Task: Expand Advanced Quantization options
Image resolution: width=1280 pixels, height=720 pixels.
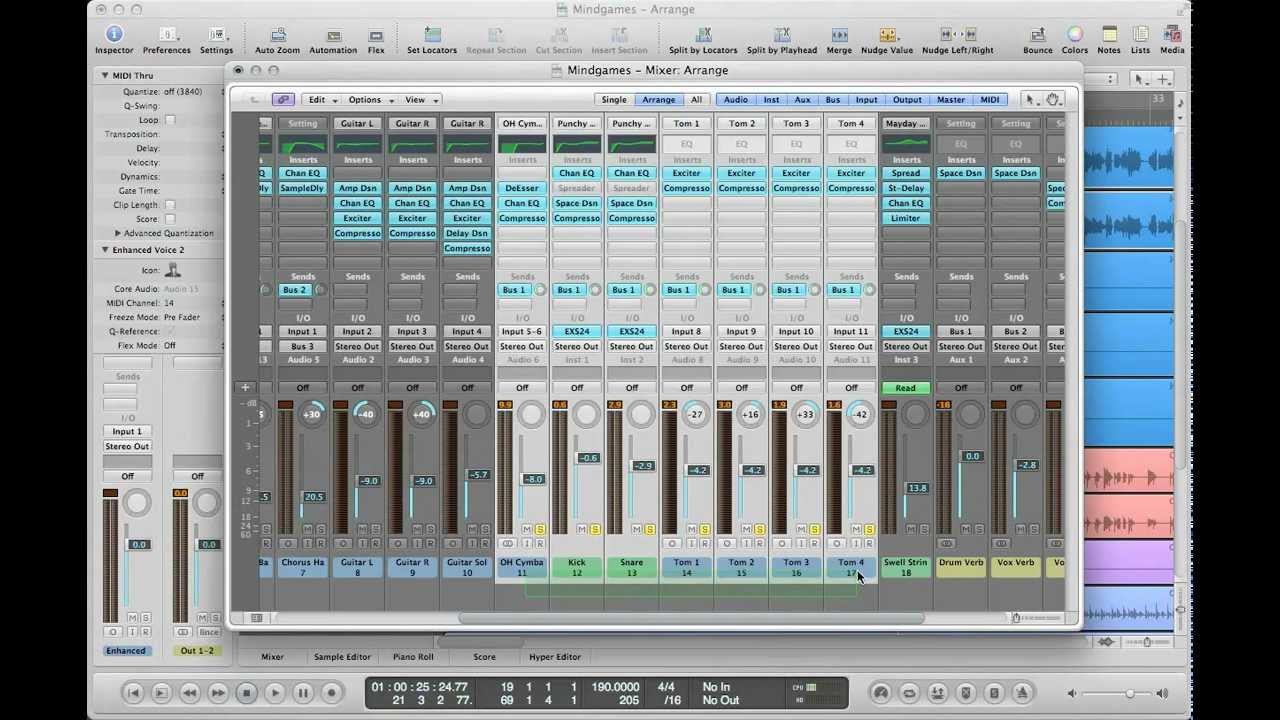Action: click(118, 233)
